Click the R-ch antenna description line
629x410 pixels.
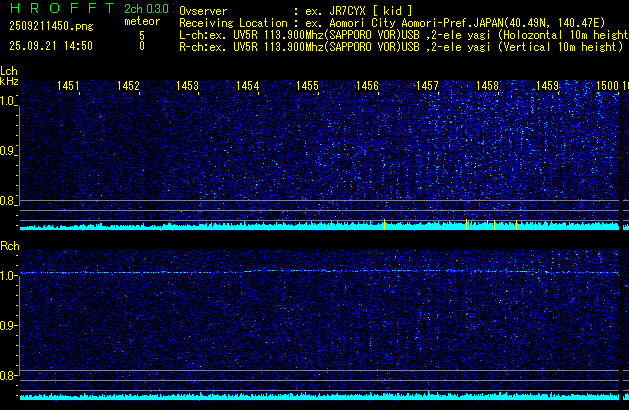[x=400, y=46]
